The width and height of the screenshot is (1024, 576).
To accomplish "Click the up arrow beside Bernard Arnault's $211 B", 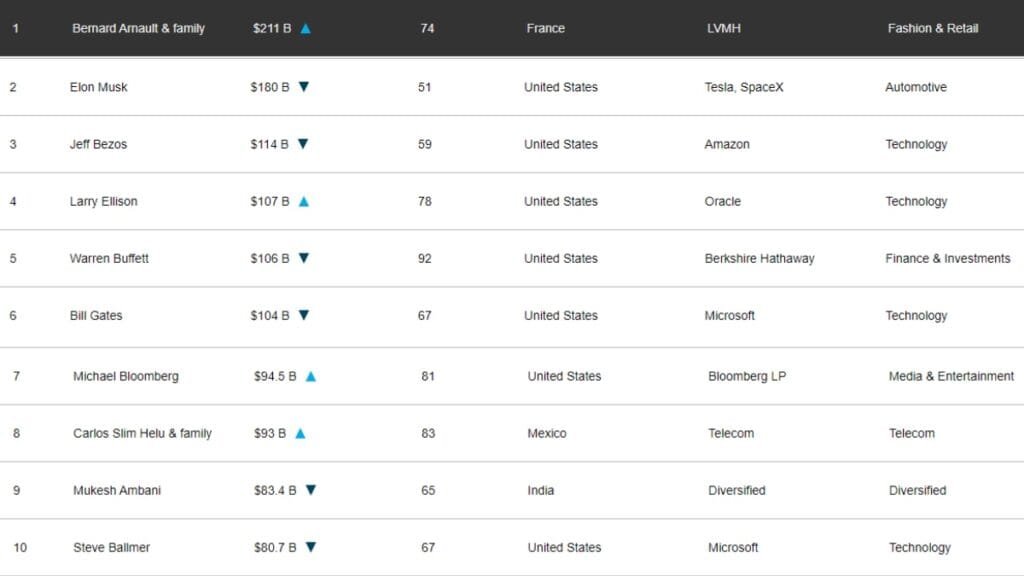I will pos(306,29).
